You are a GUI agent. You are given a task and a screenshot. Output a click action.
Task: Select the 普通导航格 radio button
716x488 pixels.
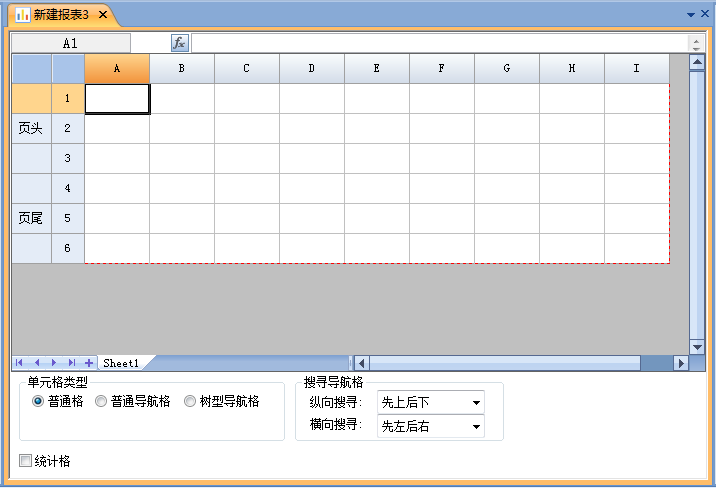(101, 401)
